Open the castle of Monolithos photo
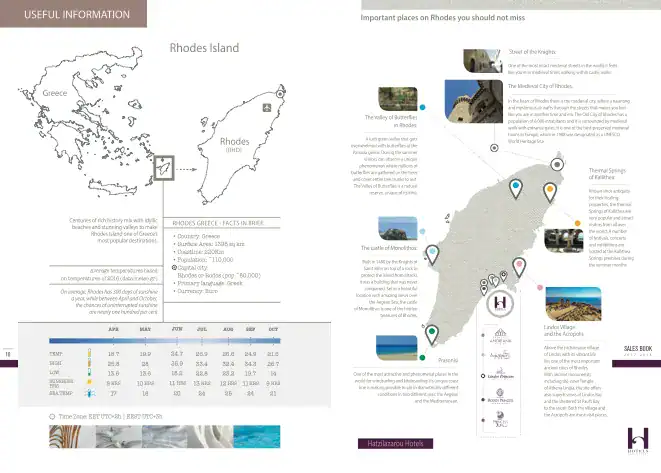The image size is (661, 473). point(398,228)
